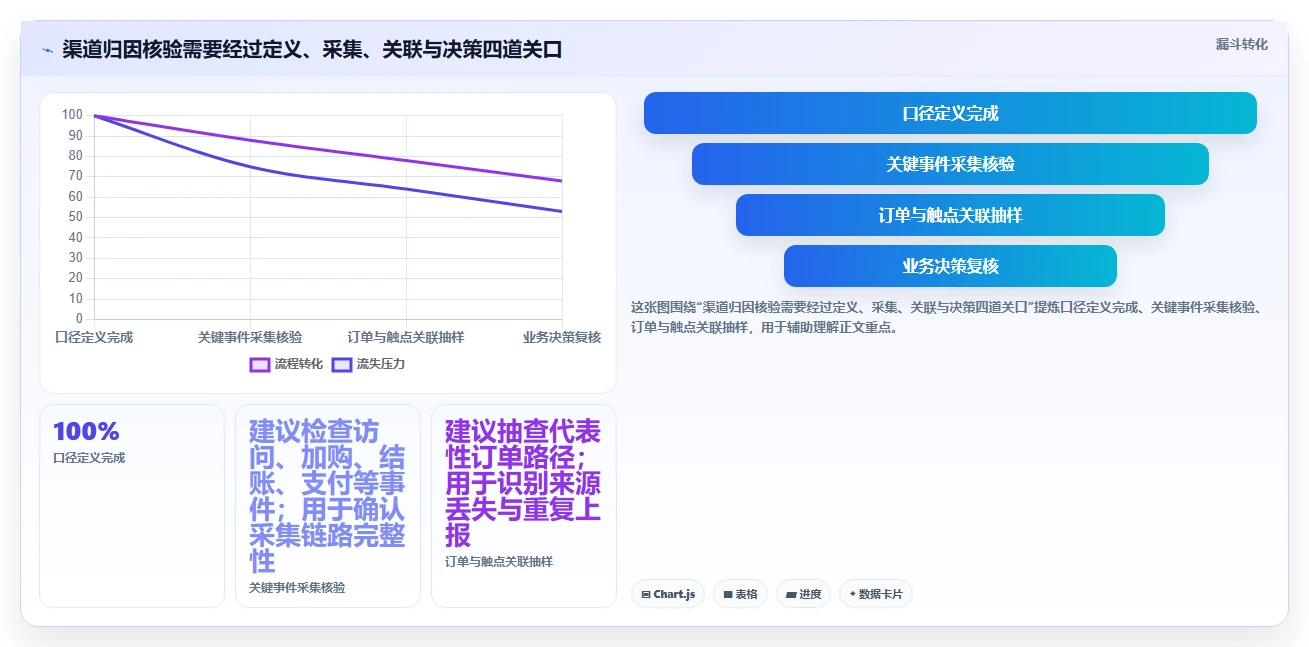The image size is (1309, 647).
Task: Select the 口径定义完成 funnel bar
Action: (x=950, y=113)
